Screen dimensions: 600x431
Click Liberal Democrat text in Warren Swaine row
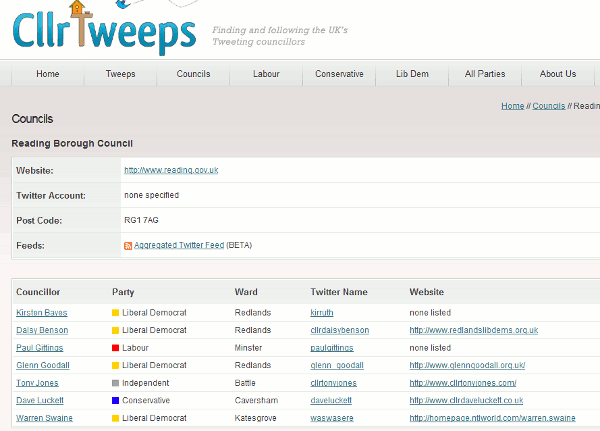click(154, 418)
